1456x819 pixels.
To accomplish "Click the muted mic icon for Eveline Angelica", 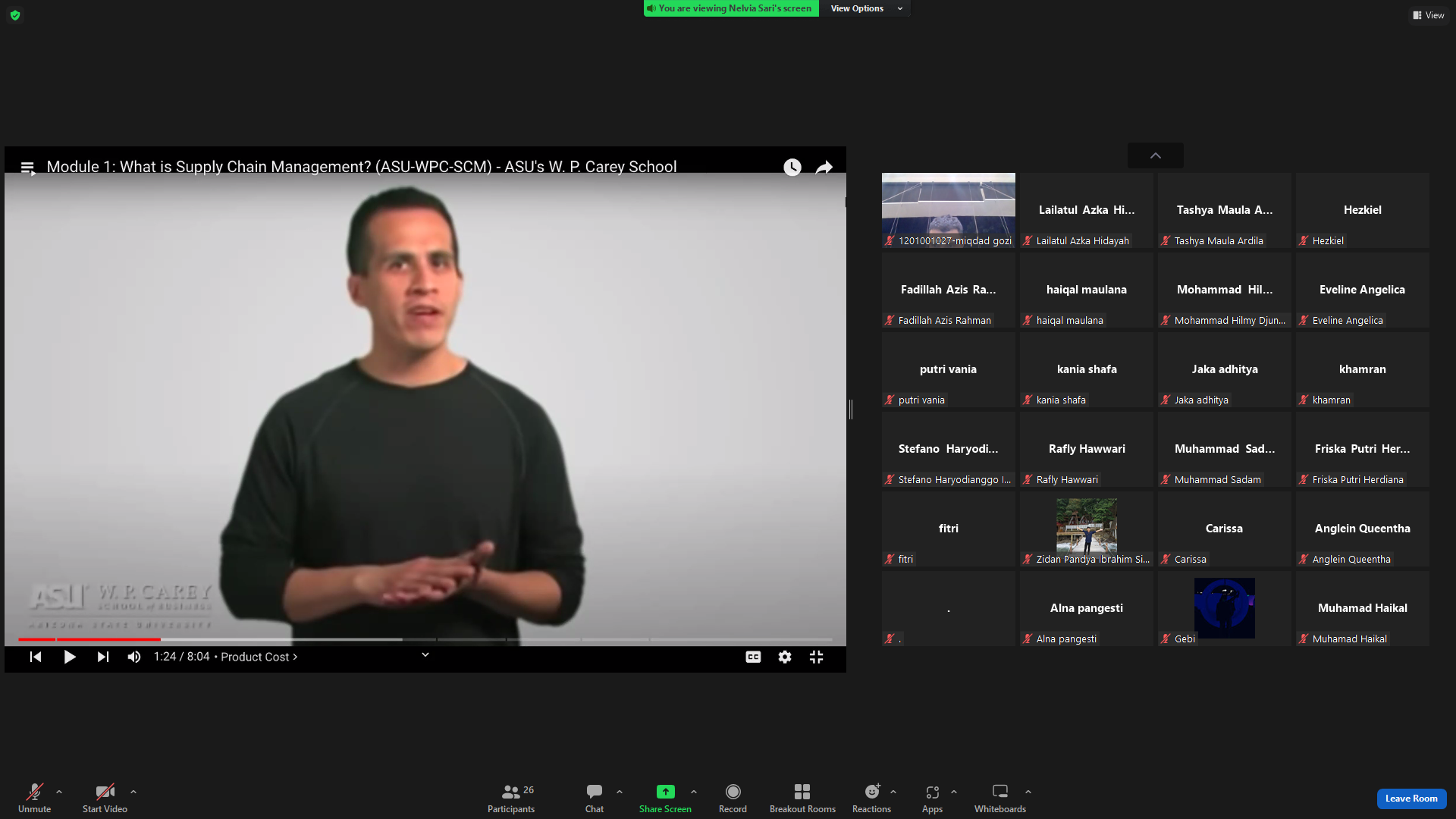I will click(x=1304, y=320).
